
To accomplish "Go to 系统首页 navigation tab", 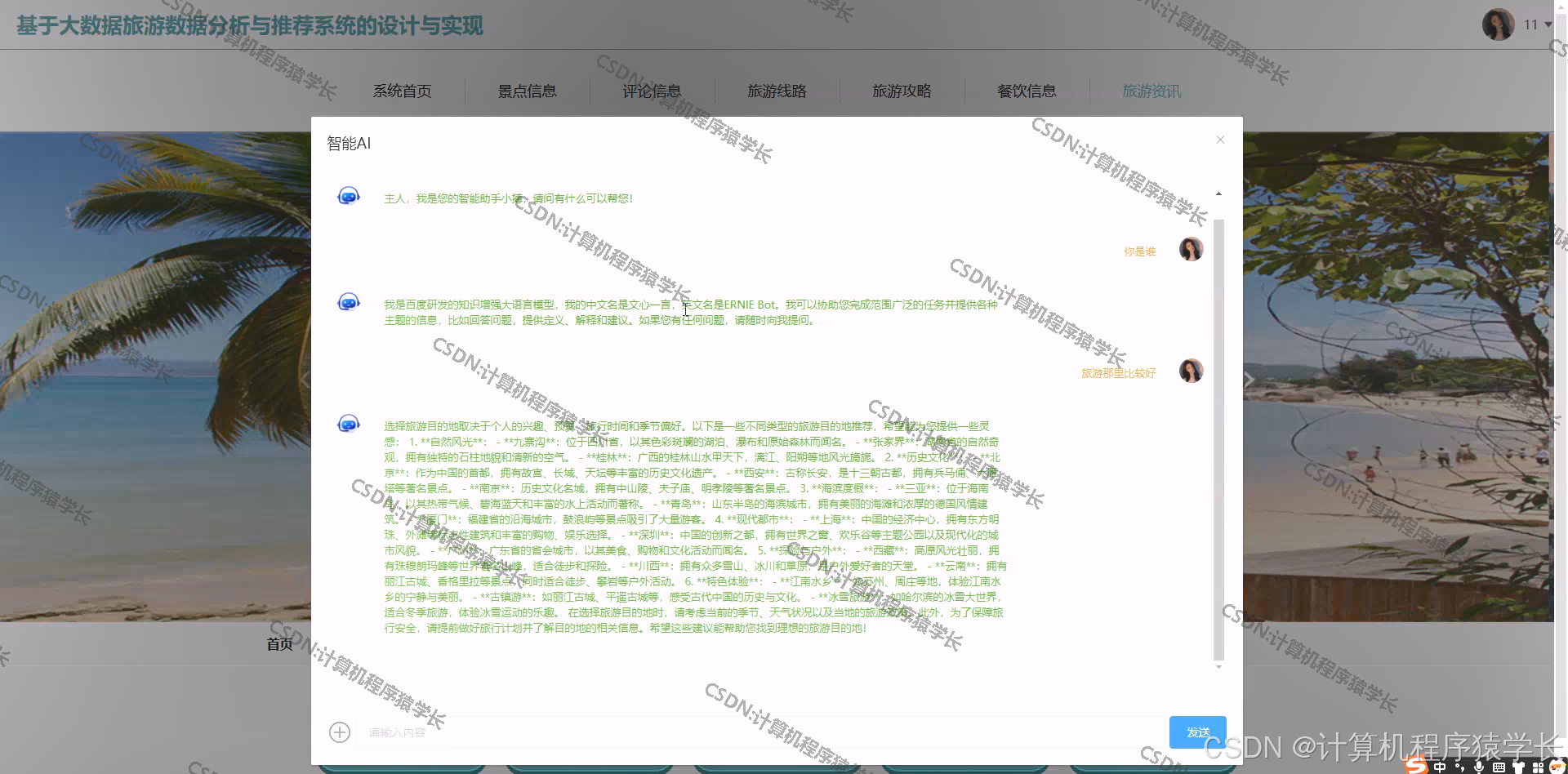I will tap(403, 91).
